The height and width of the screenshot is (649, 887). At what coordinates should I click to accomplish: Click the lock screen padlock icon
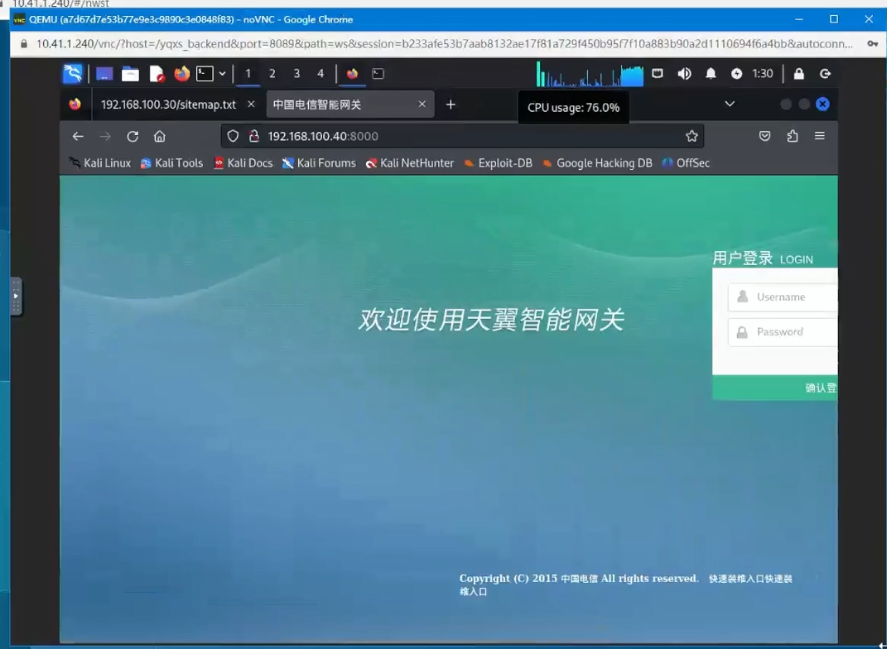799,74
